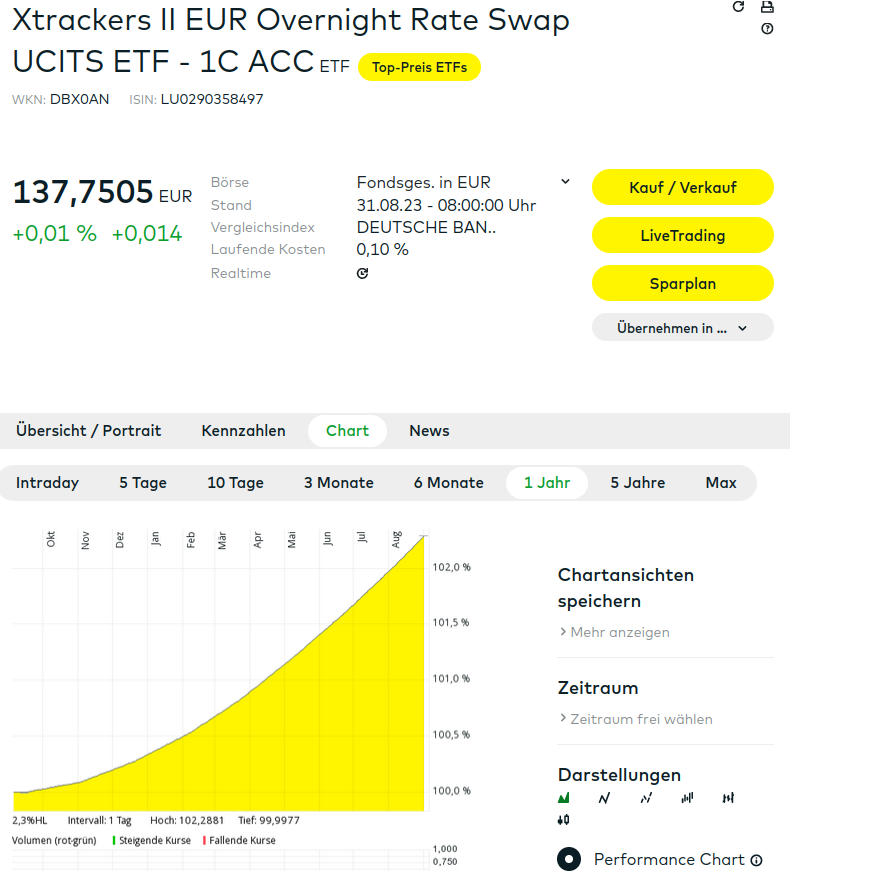Switch to the Kennzahlen tab

(243, 431)
